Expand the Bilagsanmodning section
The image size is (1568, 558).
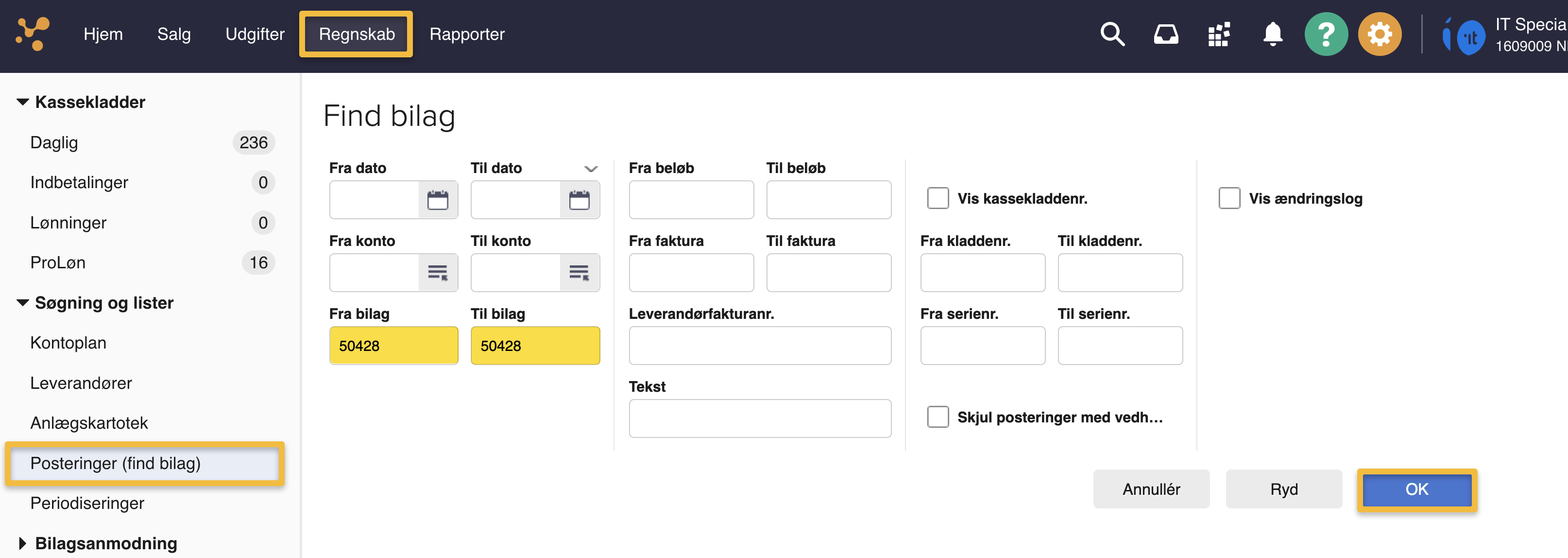[x=23, y=543]
